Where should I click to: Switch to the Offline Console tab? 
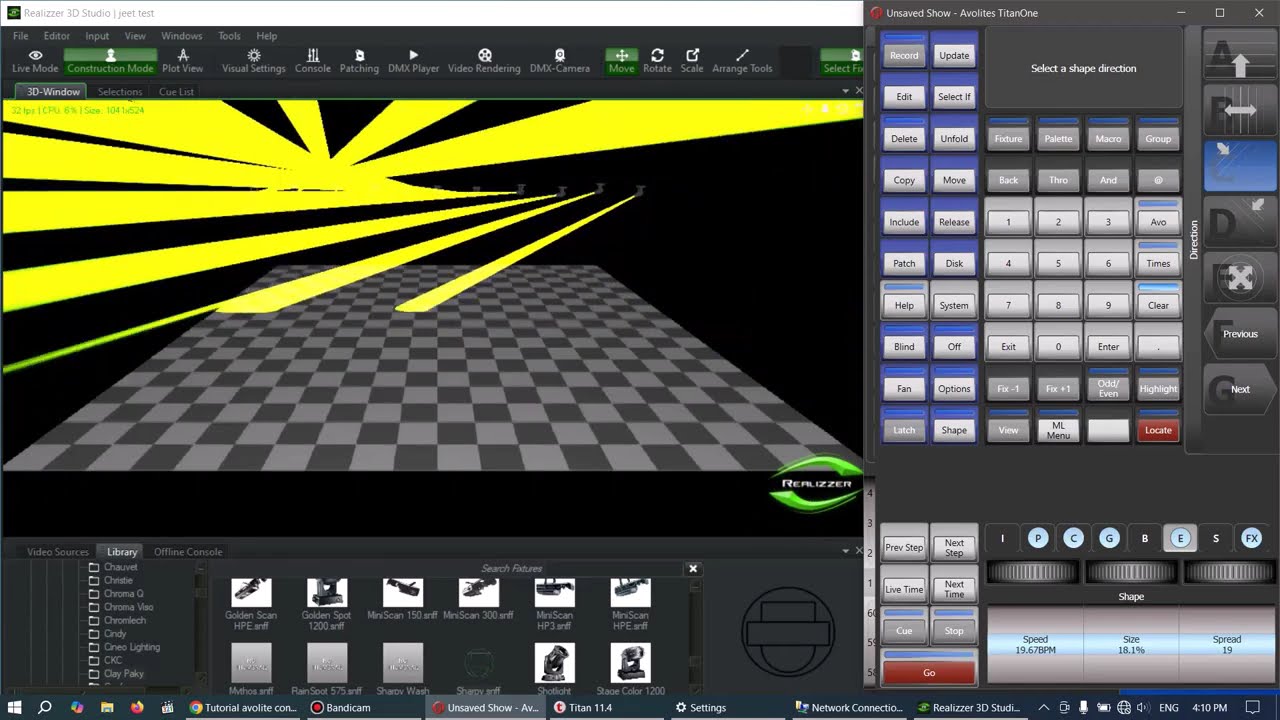[188, 552]
